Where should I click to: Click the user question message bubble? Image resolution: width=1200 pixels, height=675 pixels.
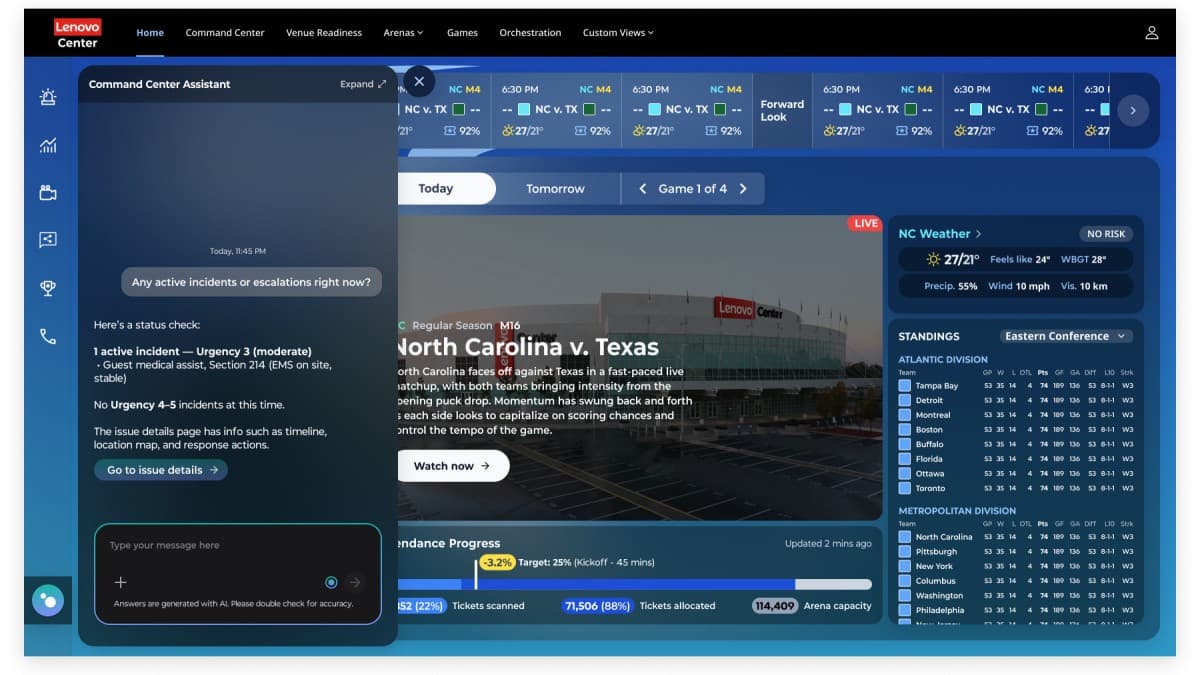[x=251, y=282]
